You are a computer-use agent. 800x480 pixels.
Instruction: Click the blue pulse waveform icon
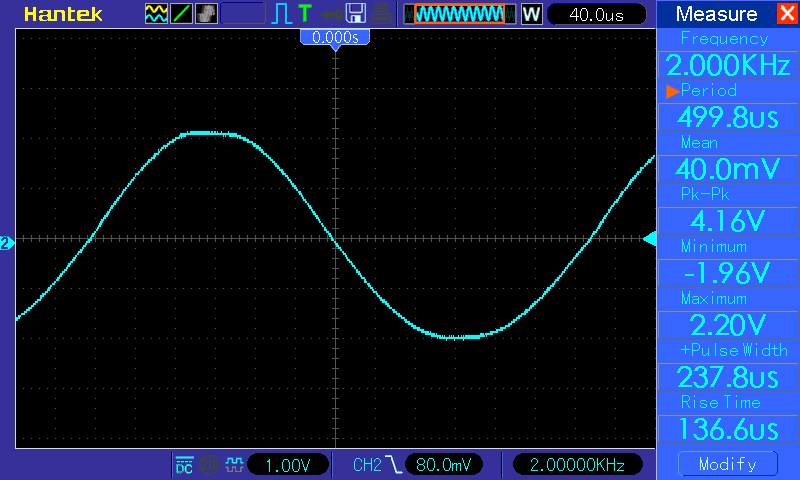tap(281, 14)
